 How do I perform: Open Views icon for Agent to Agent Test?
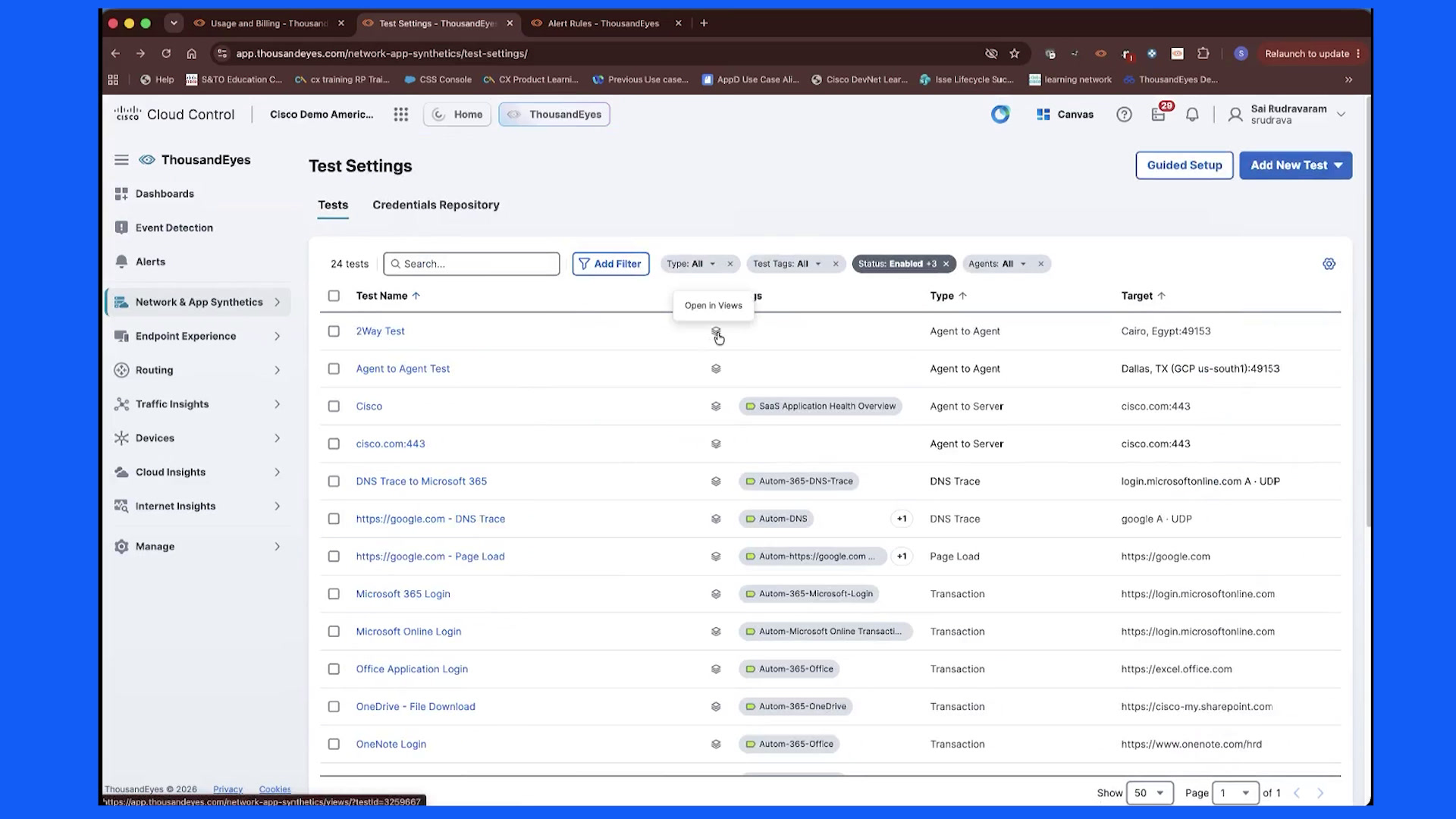(715, 369)
